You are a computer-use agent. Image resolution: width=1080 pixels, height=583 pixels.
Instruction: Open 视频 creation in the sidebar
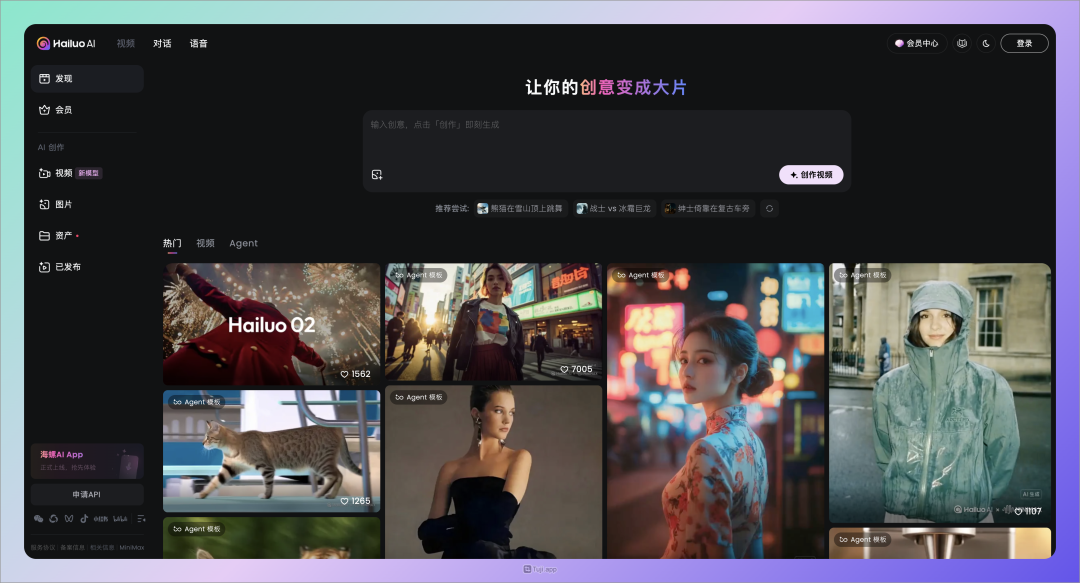[x=87, y=173]
